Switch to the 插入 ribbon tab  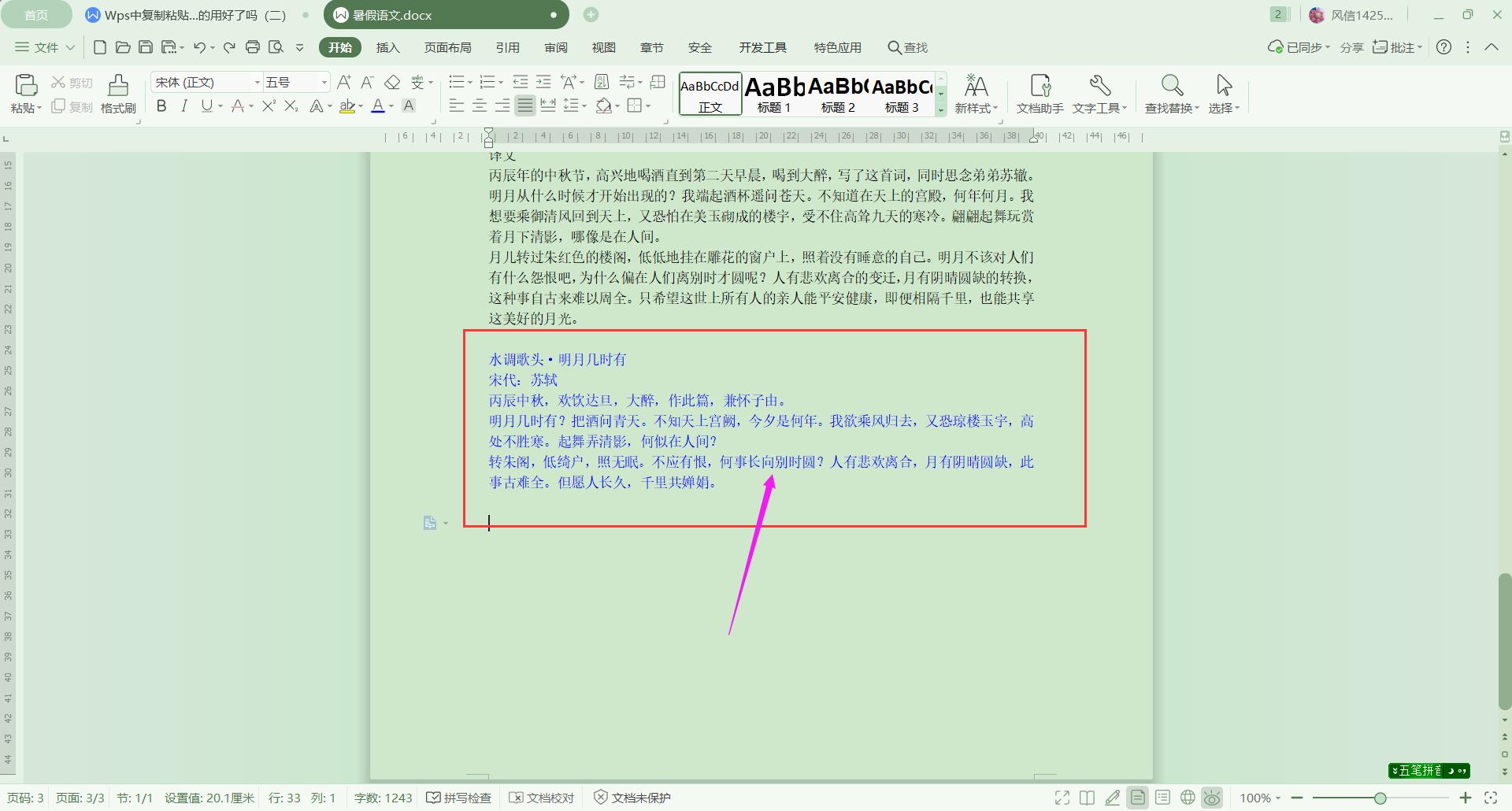click(x=387, y=47)
